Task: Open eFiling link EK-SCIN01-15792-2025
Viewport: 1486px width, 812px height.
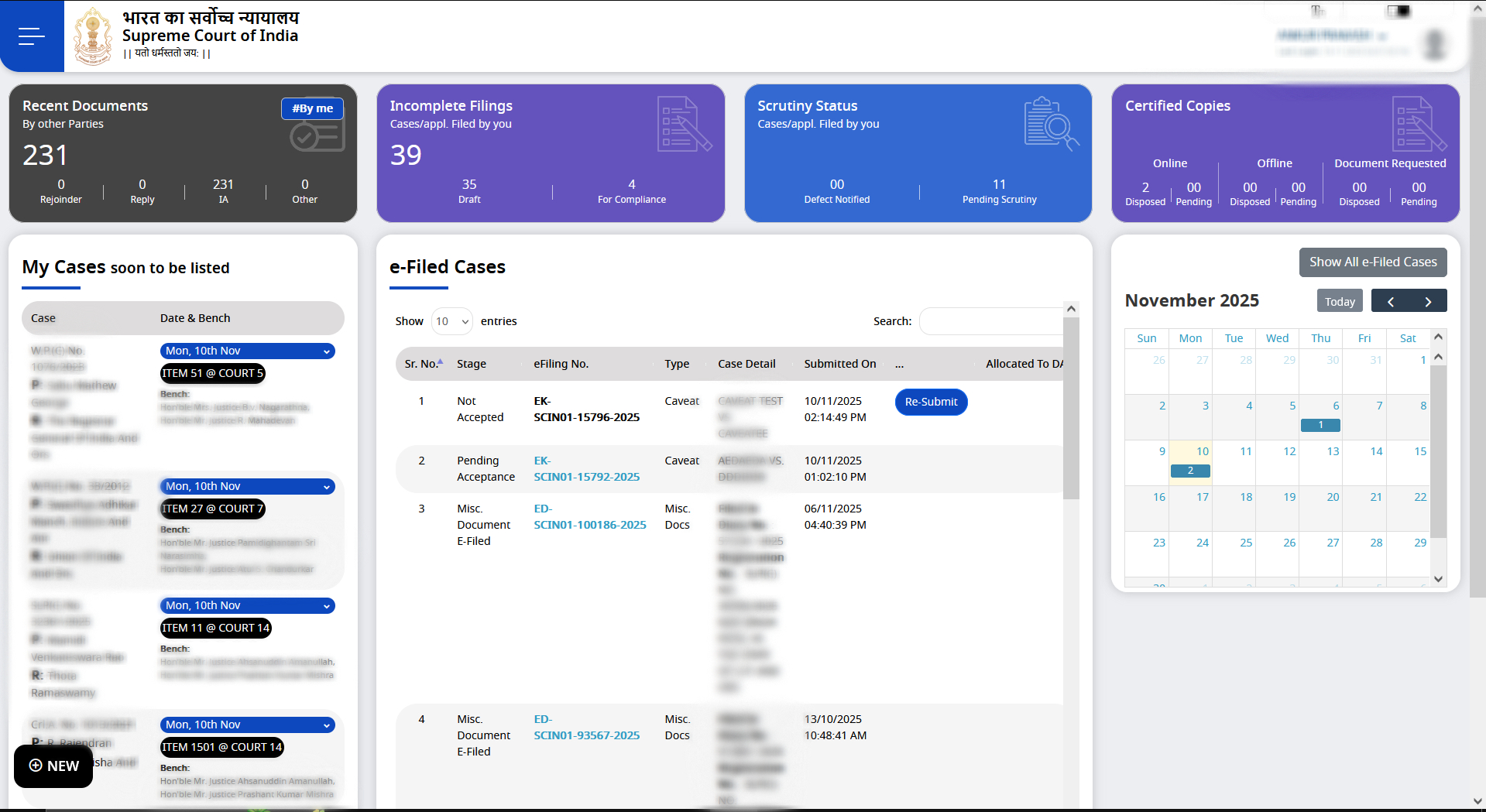Action: 586,469
